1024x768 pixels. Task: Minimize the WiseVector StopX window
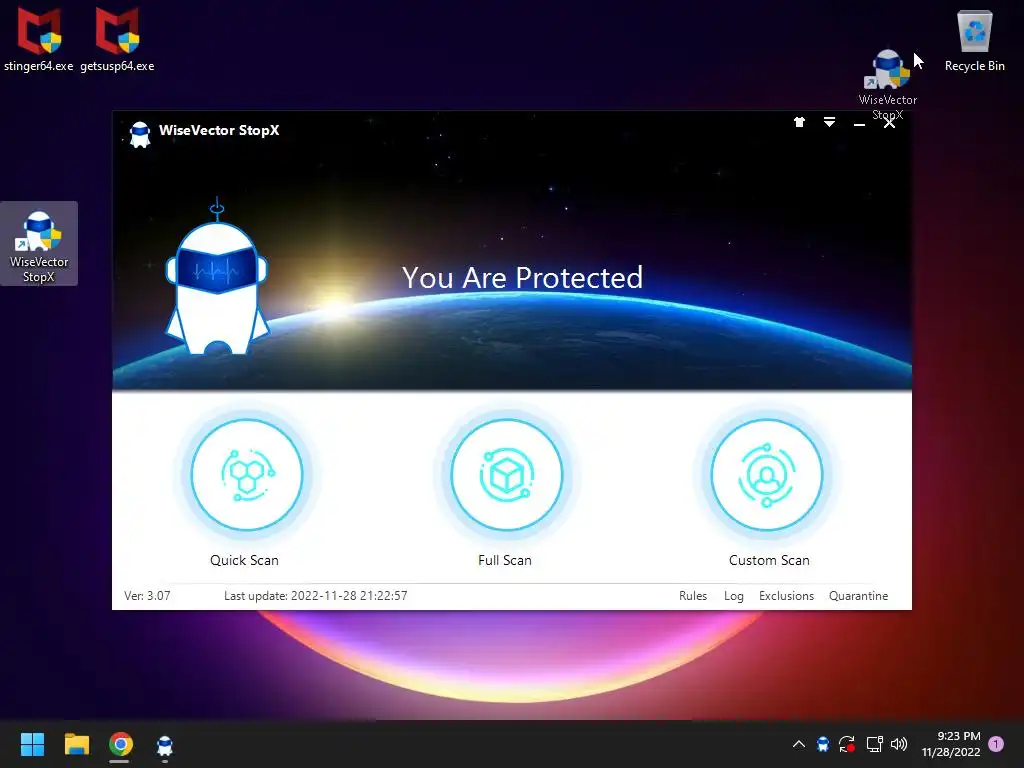coord(859,123)
